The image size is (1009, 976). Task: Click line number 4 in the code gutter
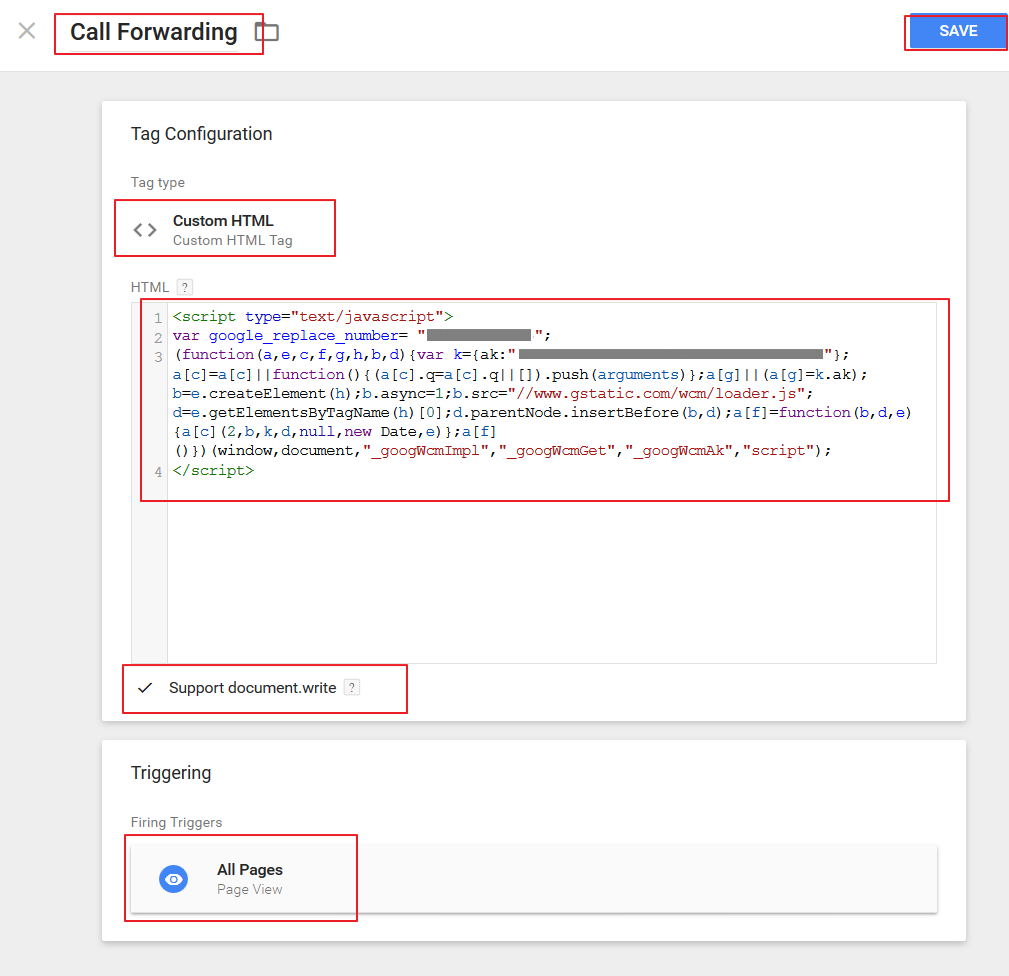pyautogui.click(x=158, y=472)
